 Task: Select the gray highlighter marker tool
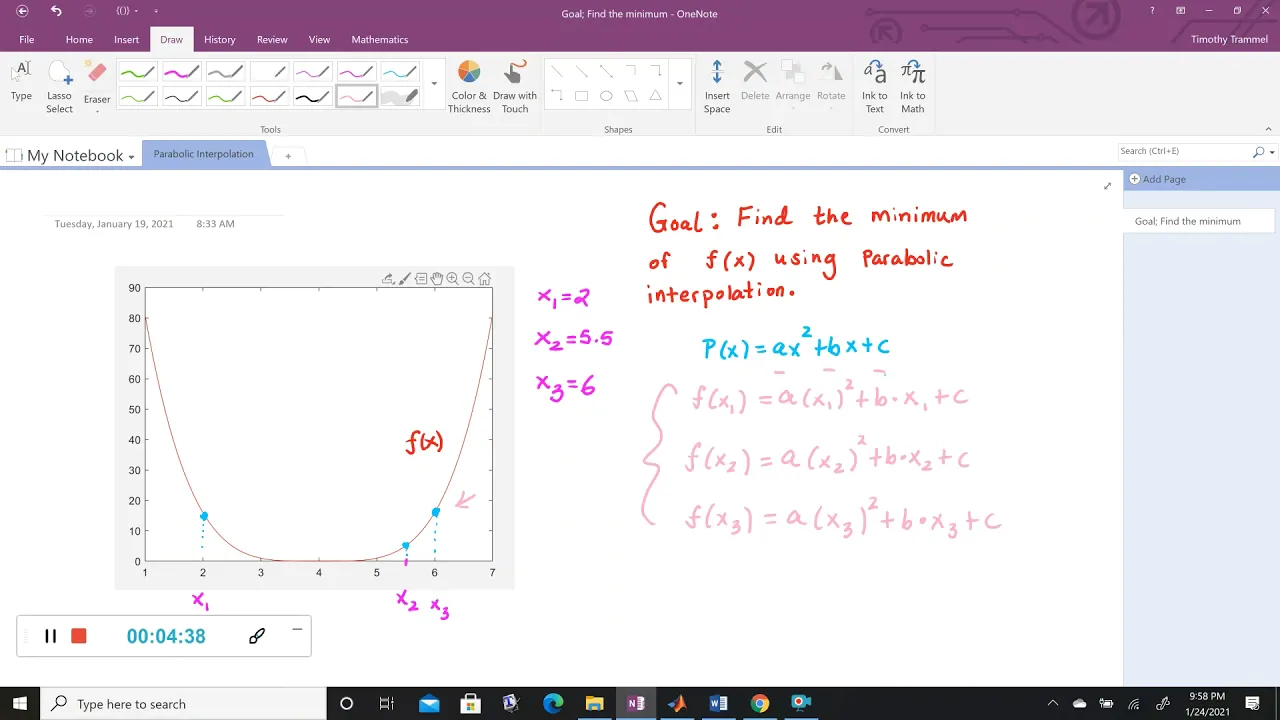(x=399, y=97)
